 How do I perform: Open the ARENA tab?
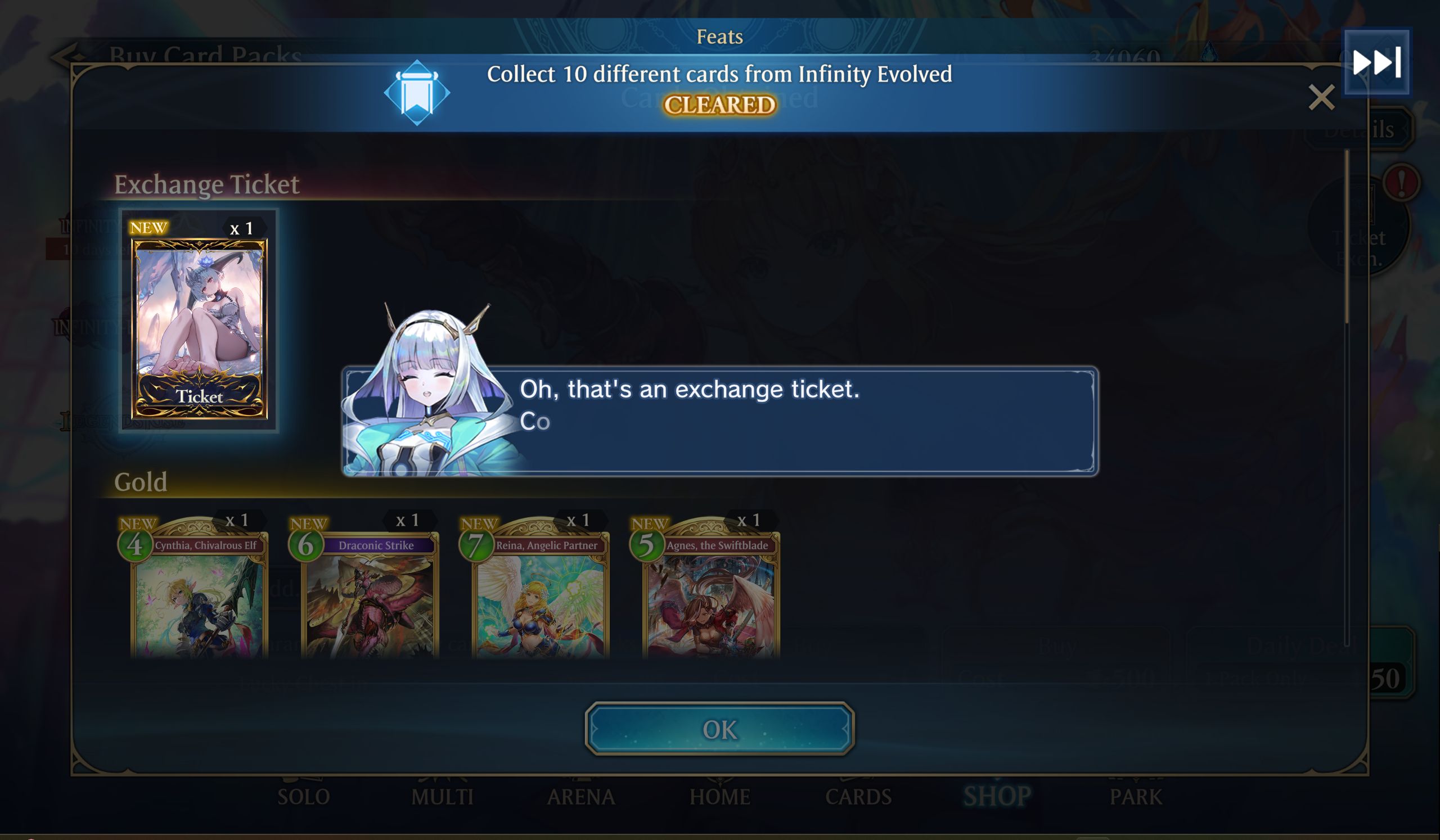coord(581,796)
